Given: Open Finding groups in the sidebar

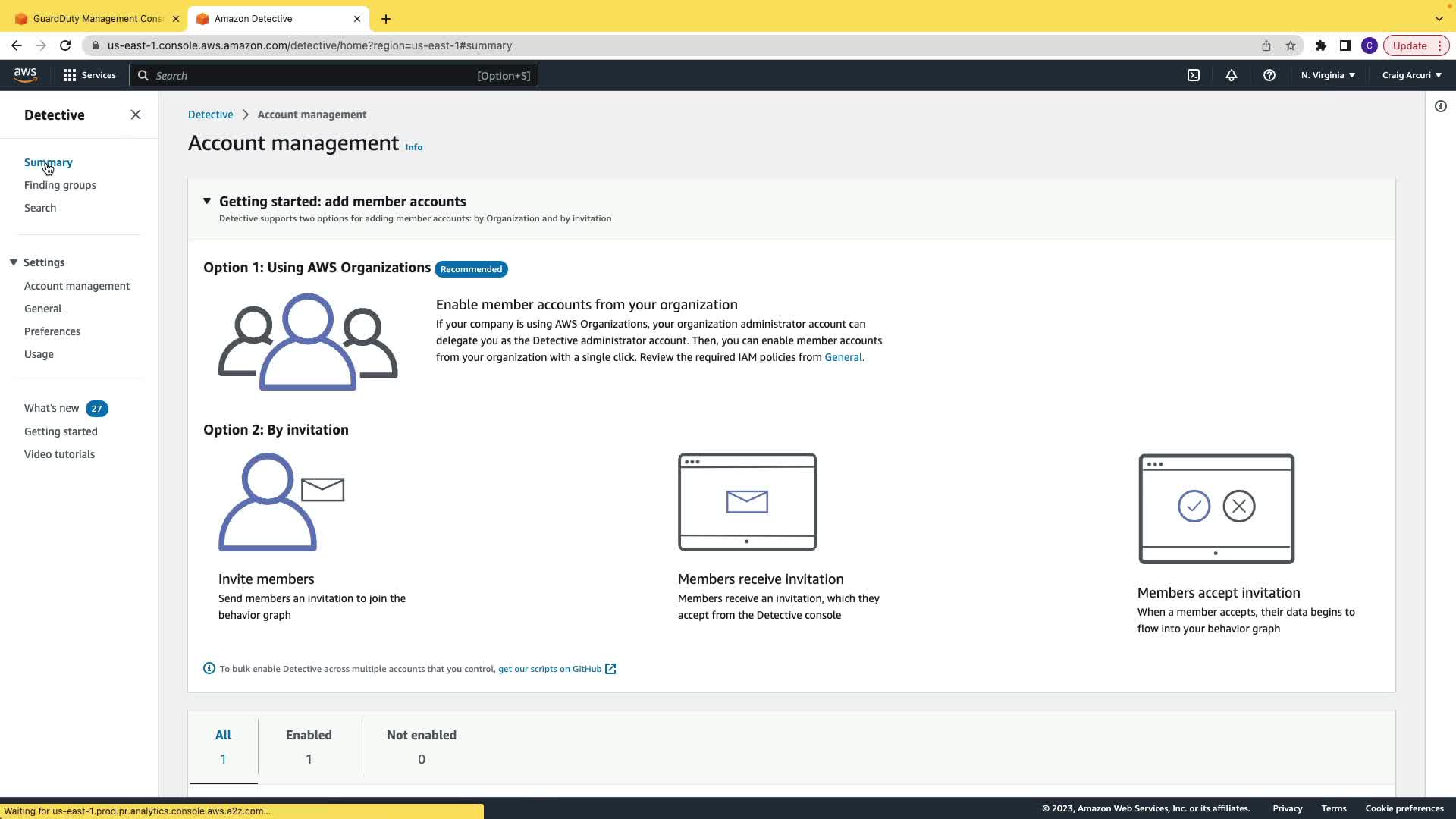Looking at the screenshot, I should (60, 185).
